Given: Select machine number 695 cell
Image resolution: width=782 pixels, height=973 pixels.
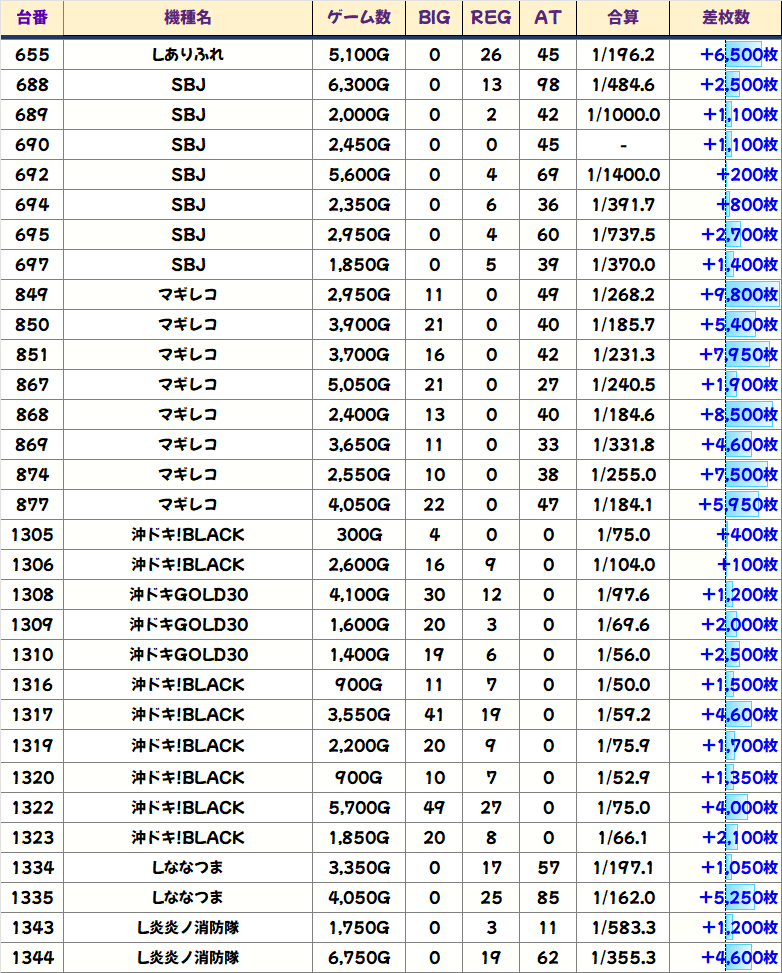Looking at the screenshot, I should pyautogui.click(x=32, y=235).
